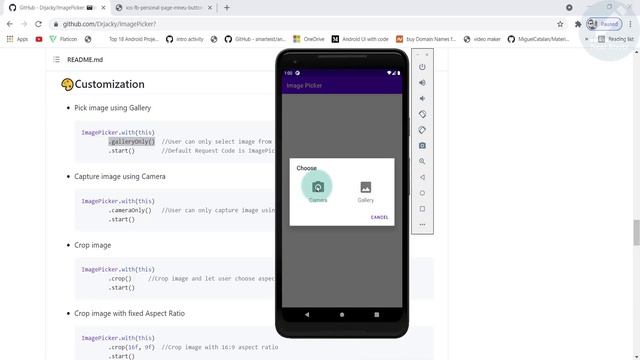Click 'Capture image using Camera' text
The width and height of the screenshot is (640, 360).
120,176
